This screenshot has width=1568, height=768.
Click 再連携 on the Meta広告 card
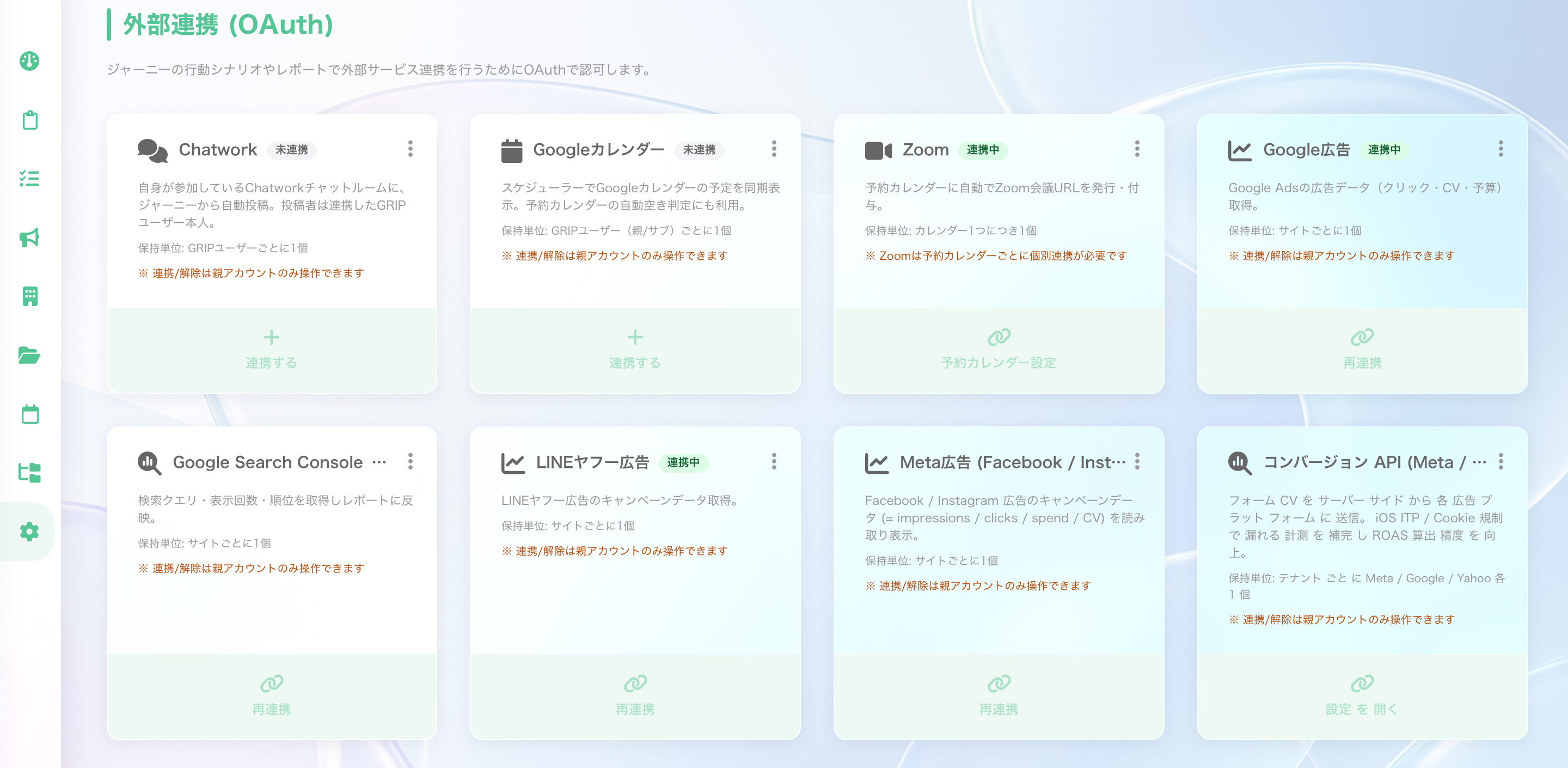(999, 697)
